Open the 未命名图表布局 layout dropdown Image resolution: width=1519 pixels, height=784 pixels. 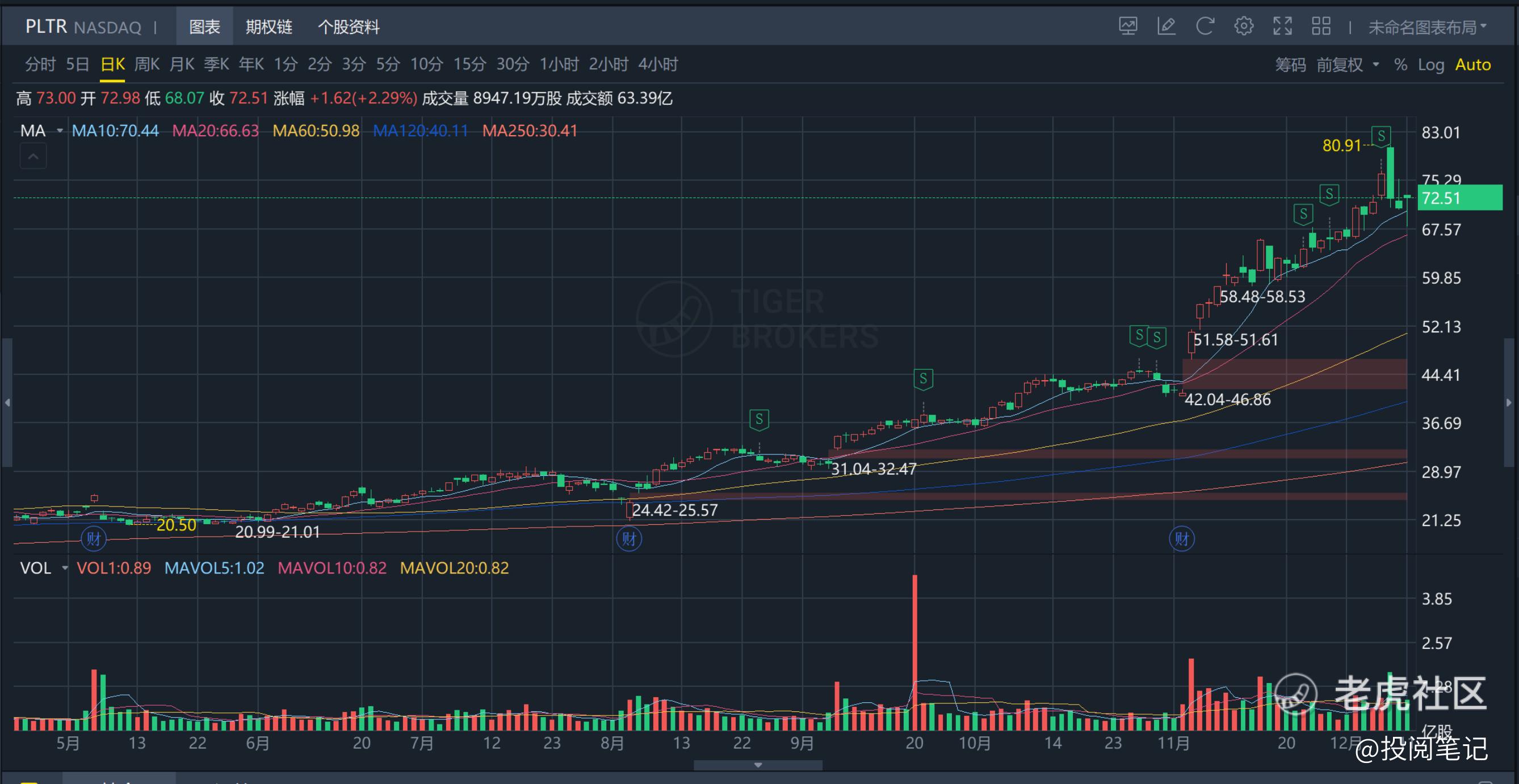point(1427,27)
